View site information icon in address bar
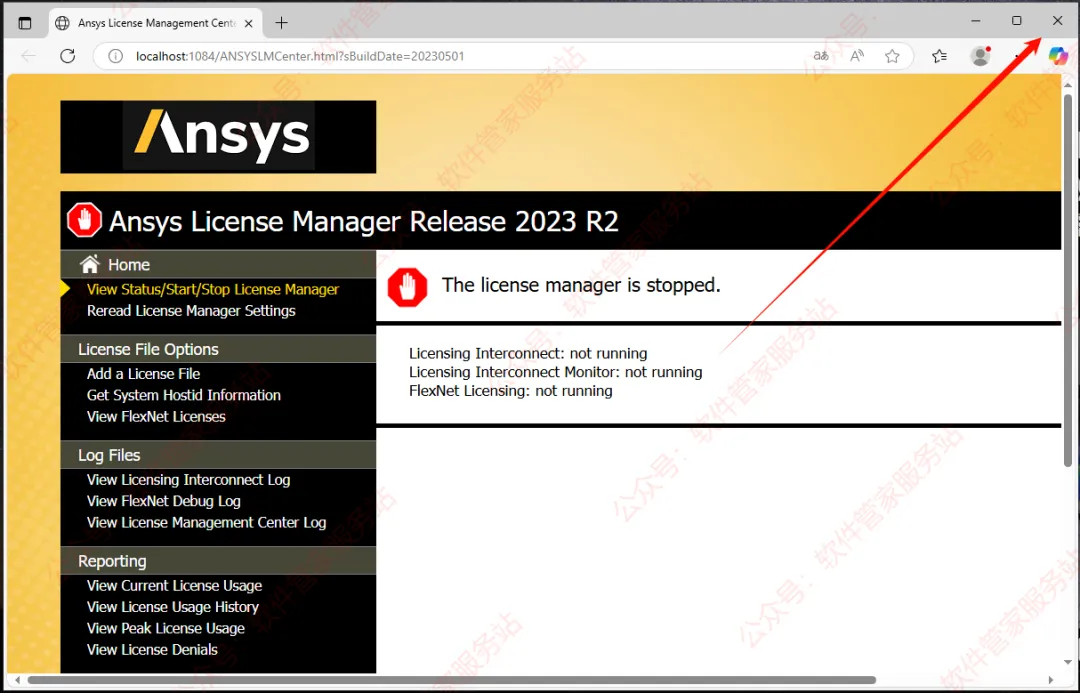The image size is (1080, 693). click(116, 56)
